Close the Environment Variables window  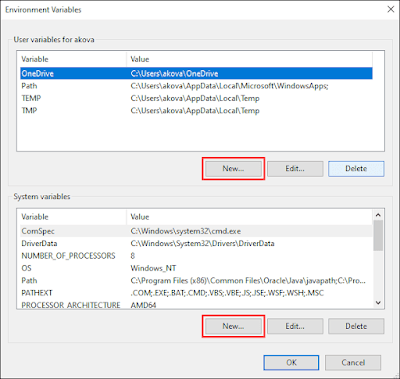(391, 9)
